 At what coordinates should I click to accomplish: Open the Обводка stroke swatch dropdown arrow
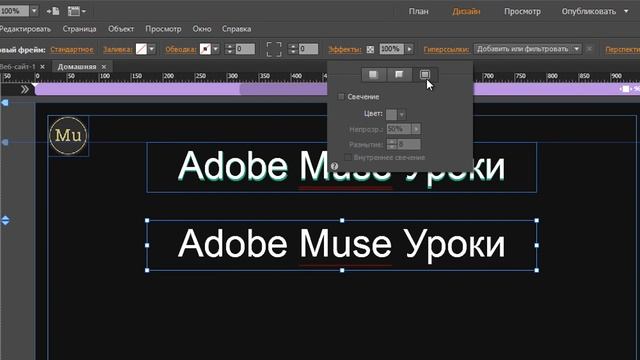pos(216,49)
